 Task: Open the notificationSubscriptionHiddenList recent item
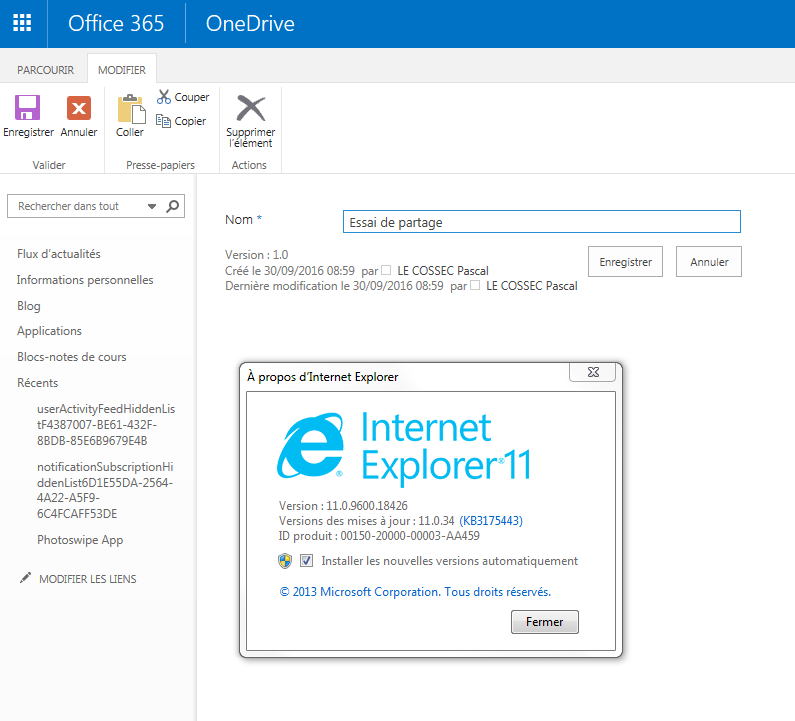(105, 490)
